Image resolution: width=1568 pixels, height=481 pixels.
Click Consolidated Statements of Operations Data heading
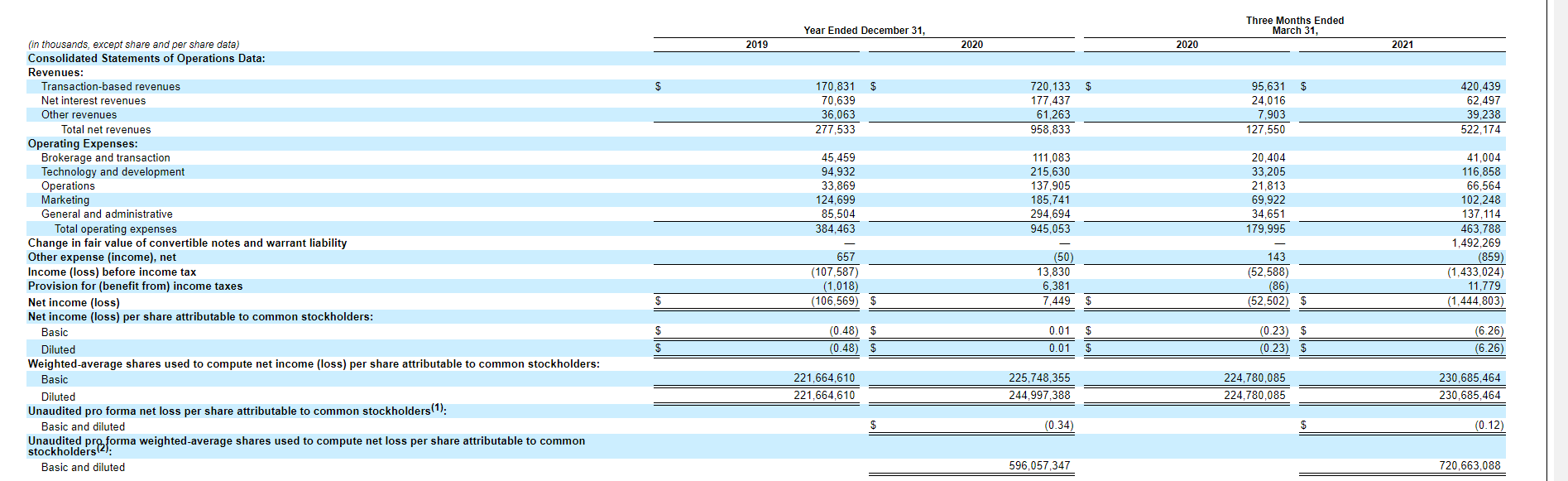(146, 59)
